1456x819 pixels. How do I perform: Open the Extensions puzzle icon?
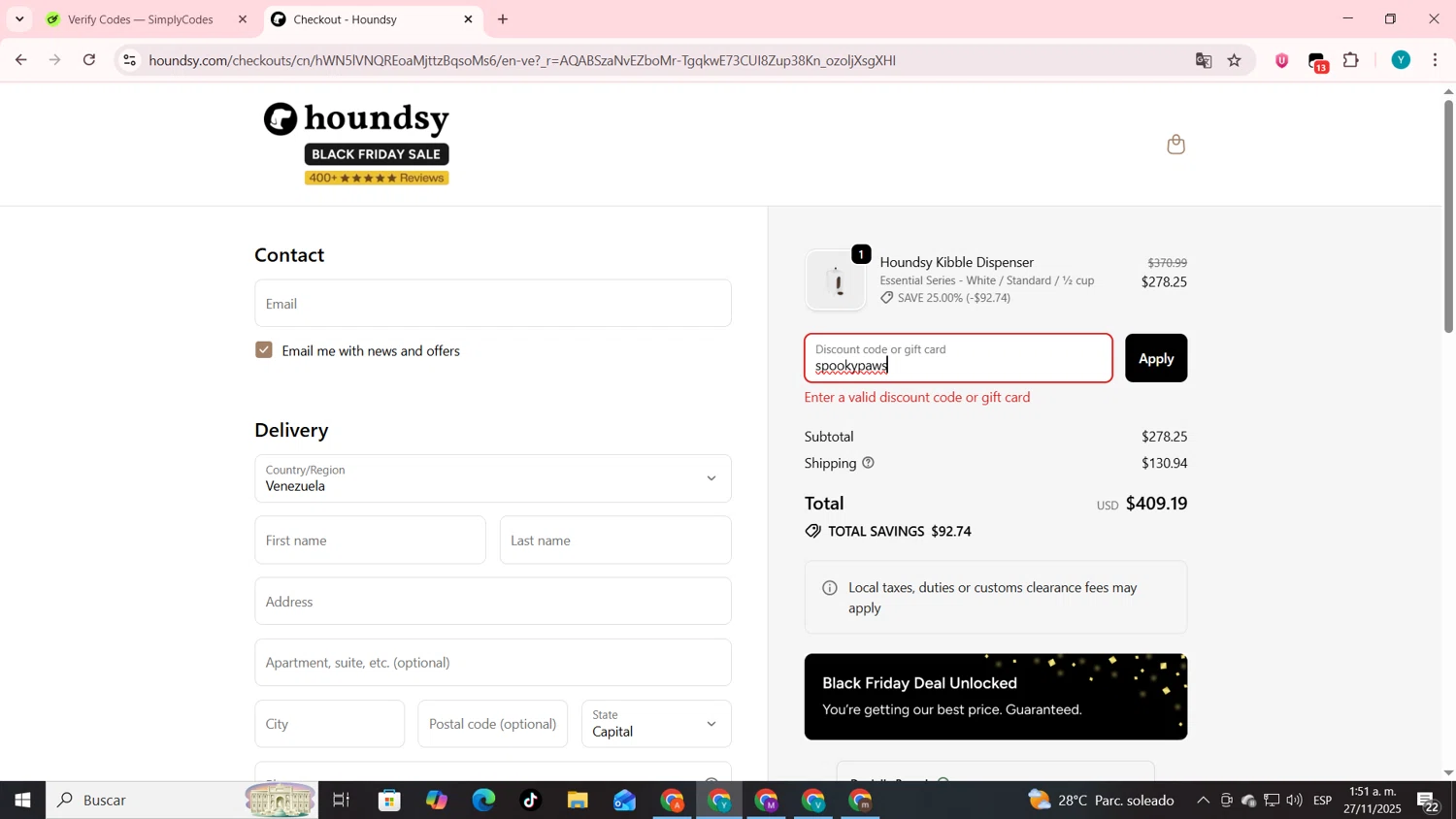click(x=1351, y=60)
